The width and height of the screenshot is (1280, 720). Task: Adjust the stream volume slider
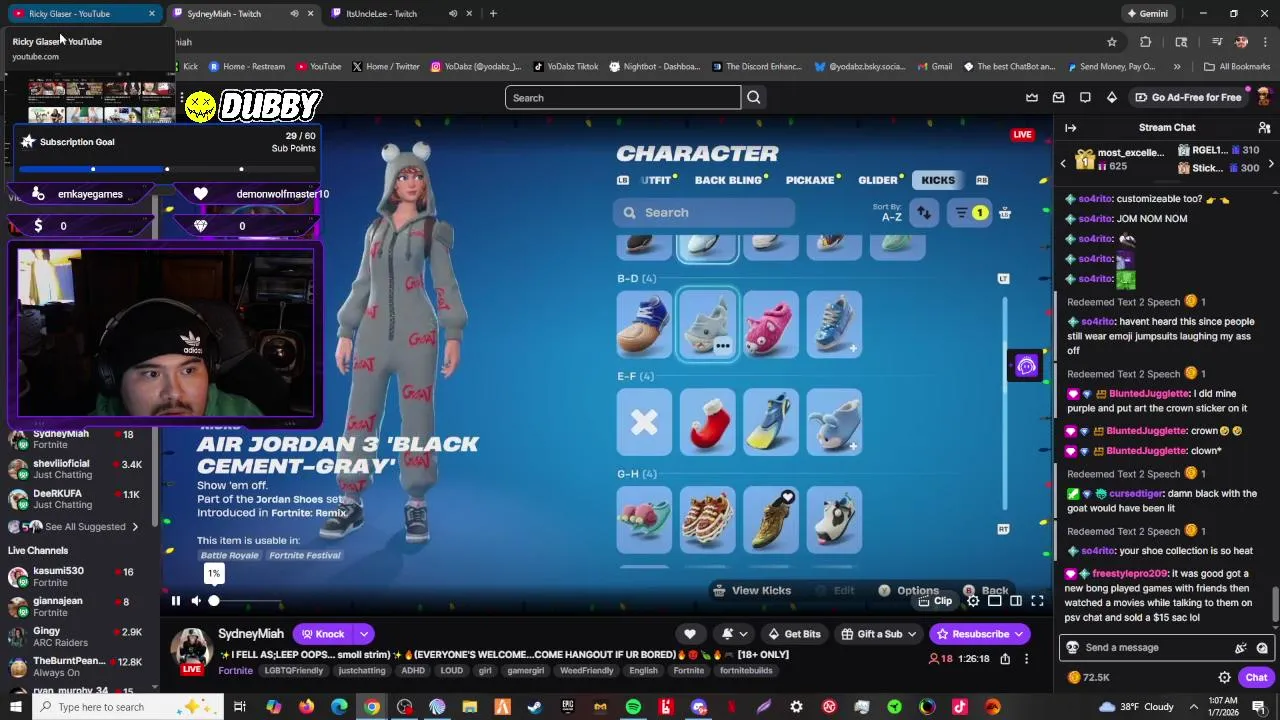point(245,601)
